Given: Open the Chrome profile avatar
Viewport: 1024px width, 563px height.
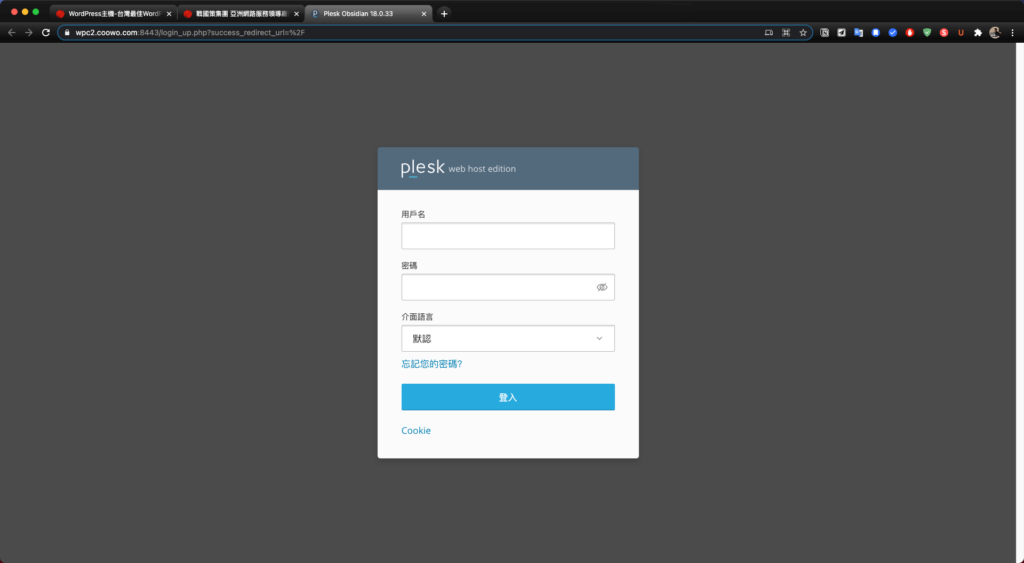Looking at the screenshot, I should click(995, 33).
